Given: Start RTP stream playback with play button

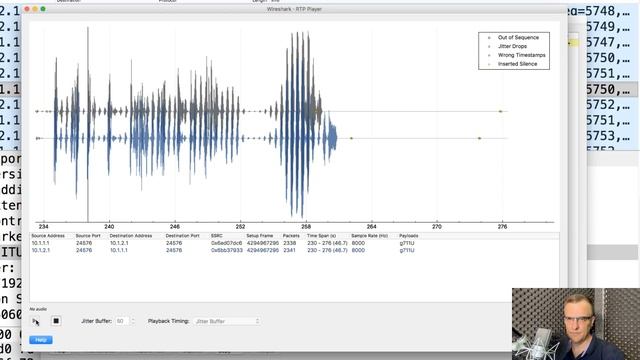Looking at the screenshot, I should pos(36,321).
